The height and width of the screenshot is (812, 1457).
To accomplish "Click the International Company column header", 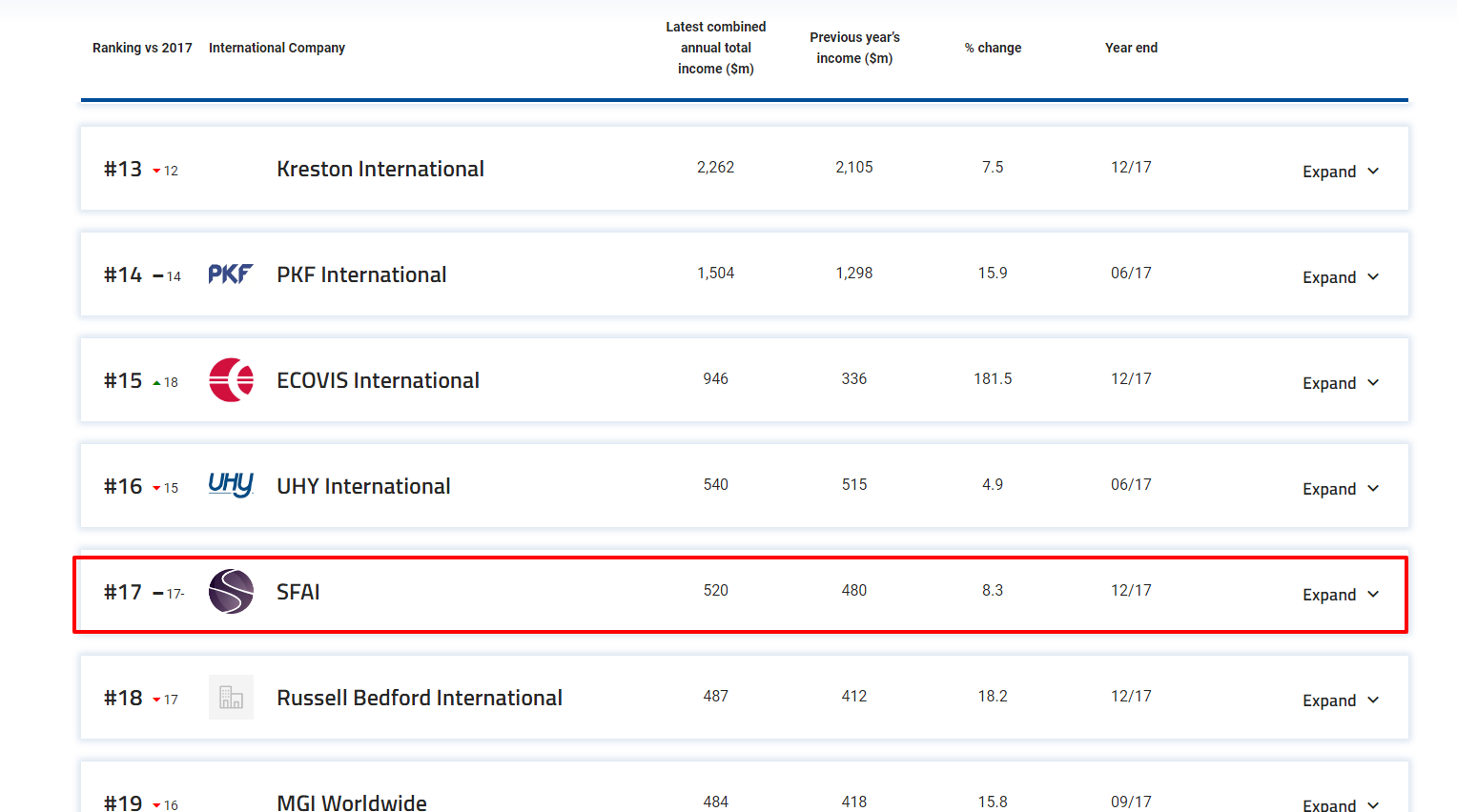I will [x=277, y=48].
